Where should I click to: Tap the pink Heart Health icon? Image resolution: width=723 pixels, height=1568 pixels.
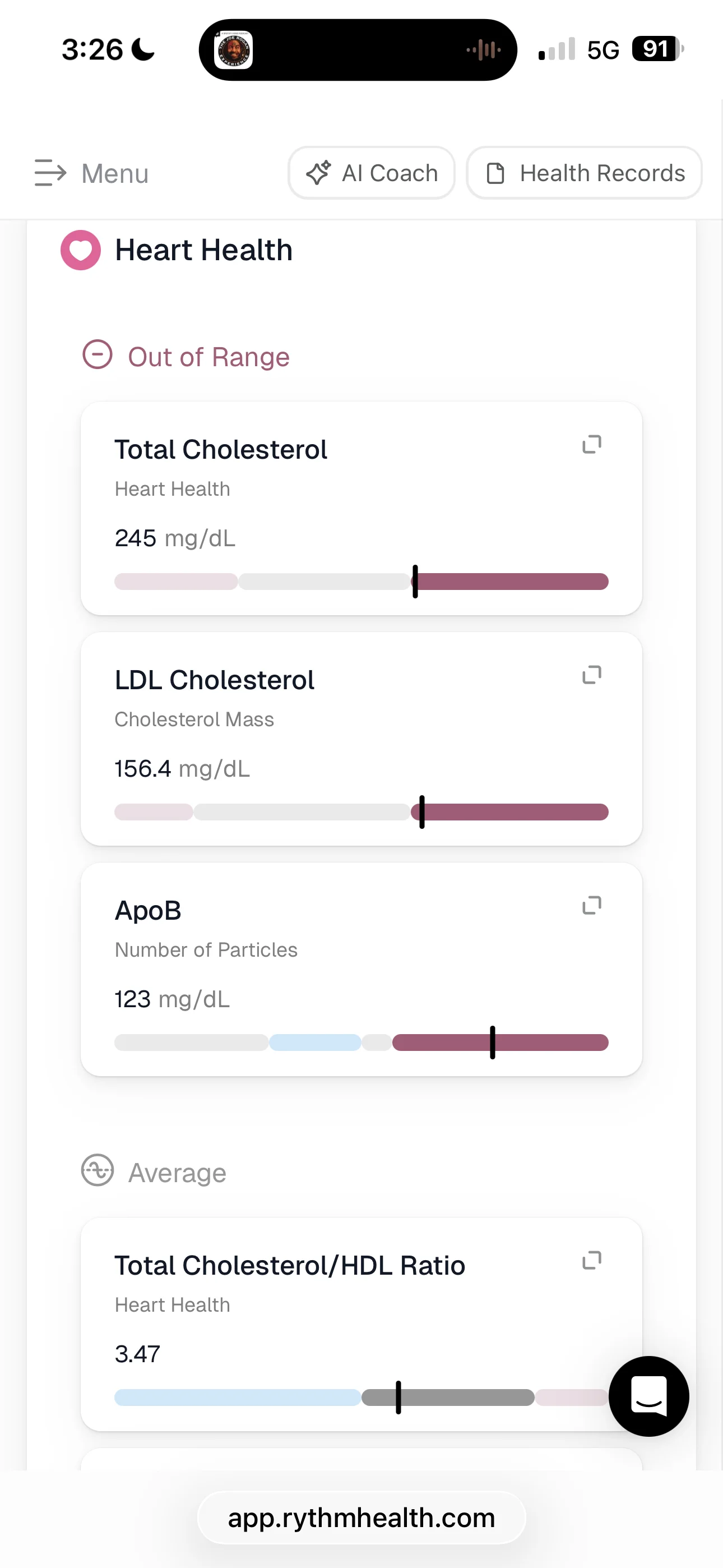(80, 250)
